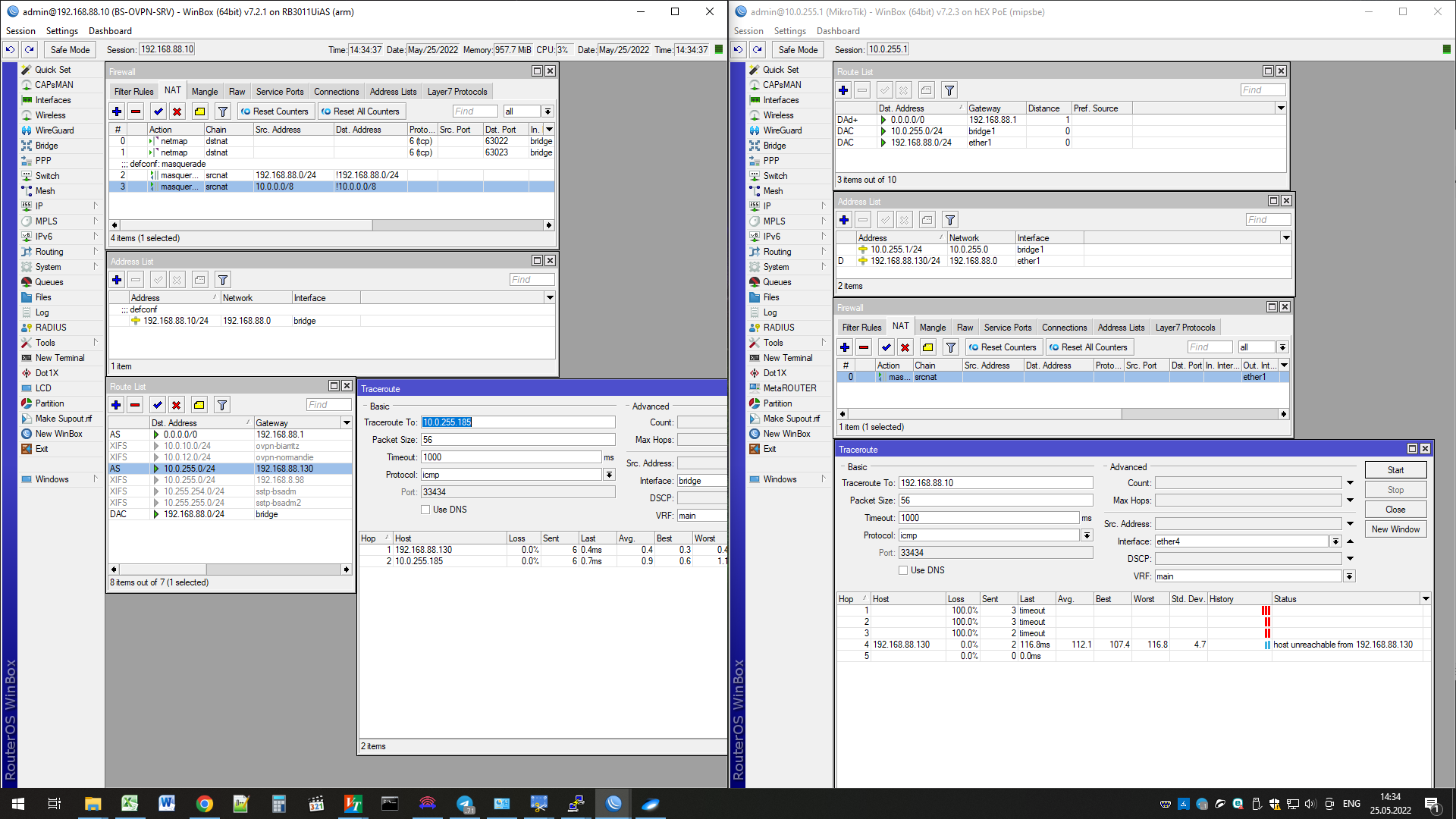1456x819 pixels.
Task: Open the Settings menu in the hEX PoE window
Action: pos(790,31)
